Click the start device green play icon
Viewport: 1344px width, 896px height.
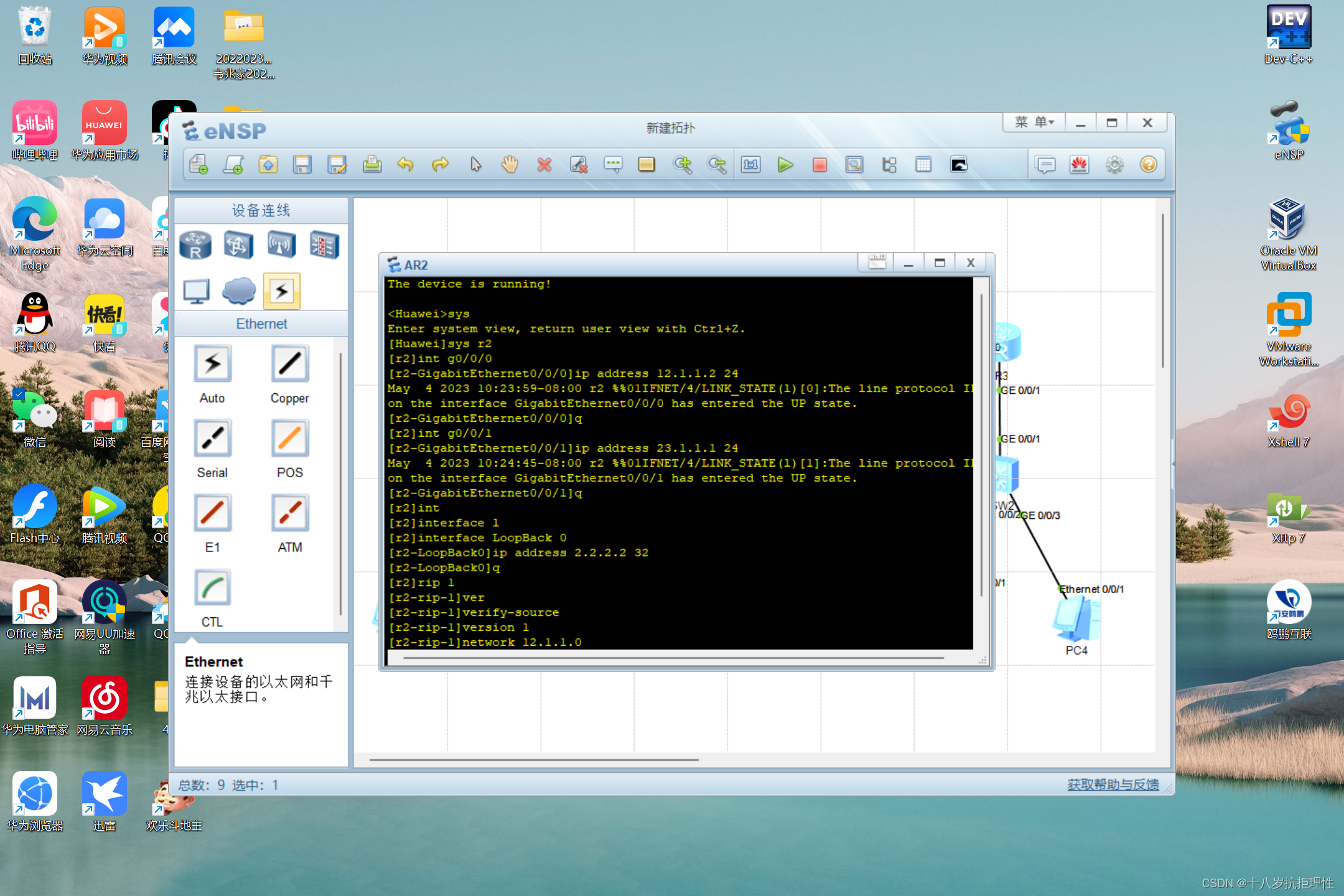785,165
